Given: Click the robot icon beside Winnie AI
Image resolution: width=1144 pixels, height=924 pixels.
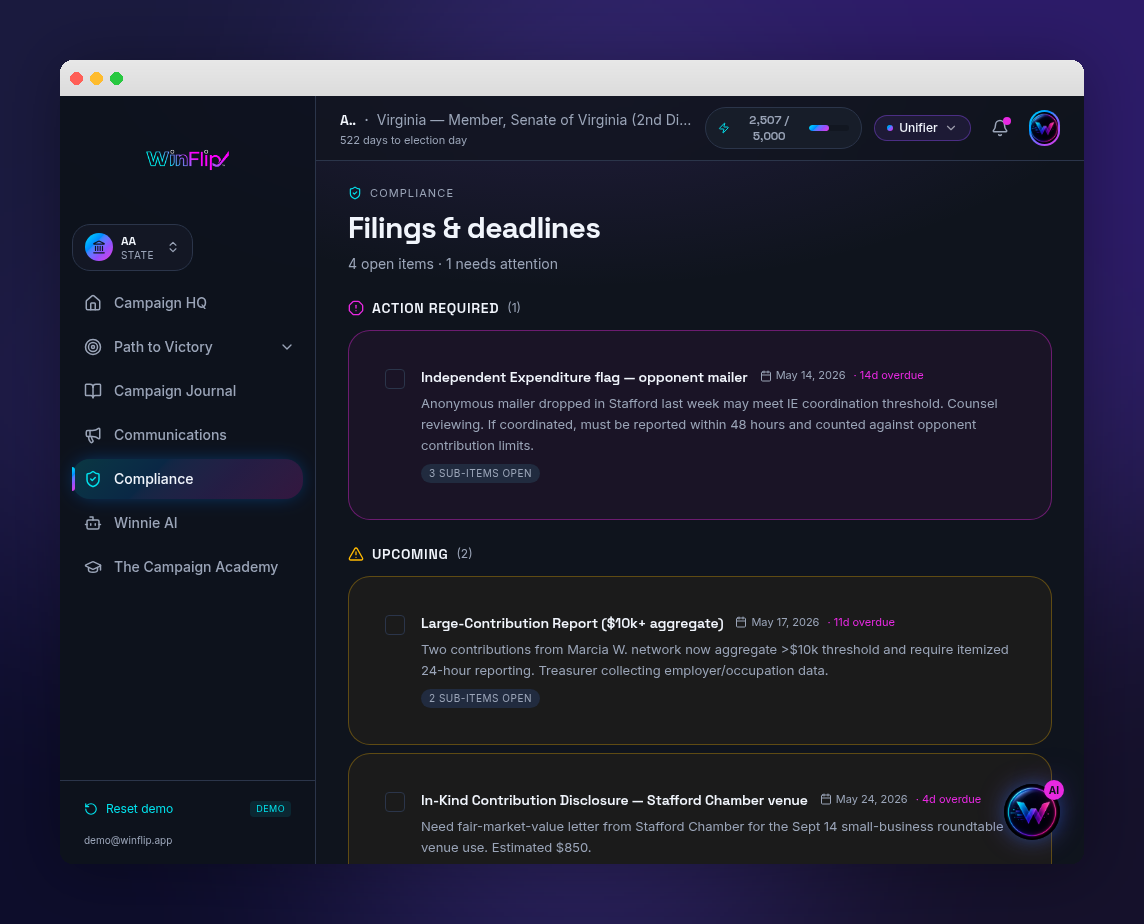Looking at the screenshot, I should tap(93, 523).
